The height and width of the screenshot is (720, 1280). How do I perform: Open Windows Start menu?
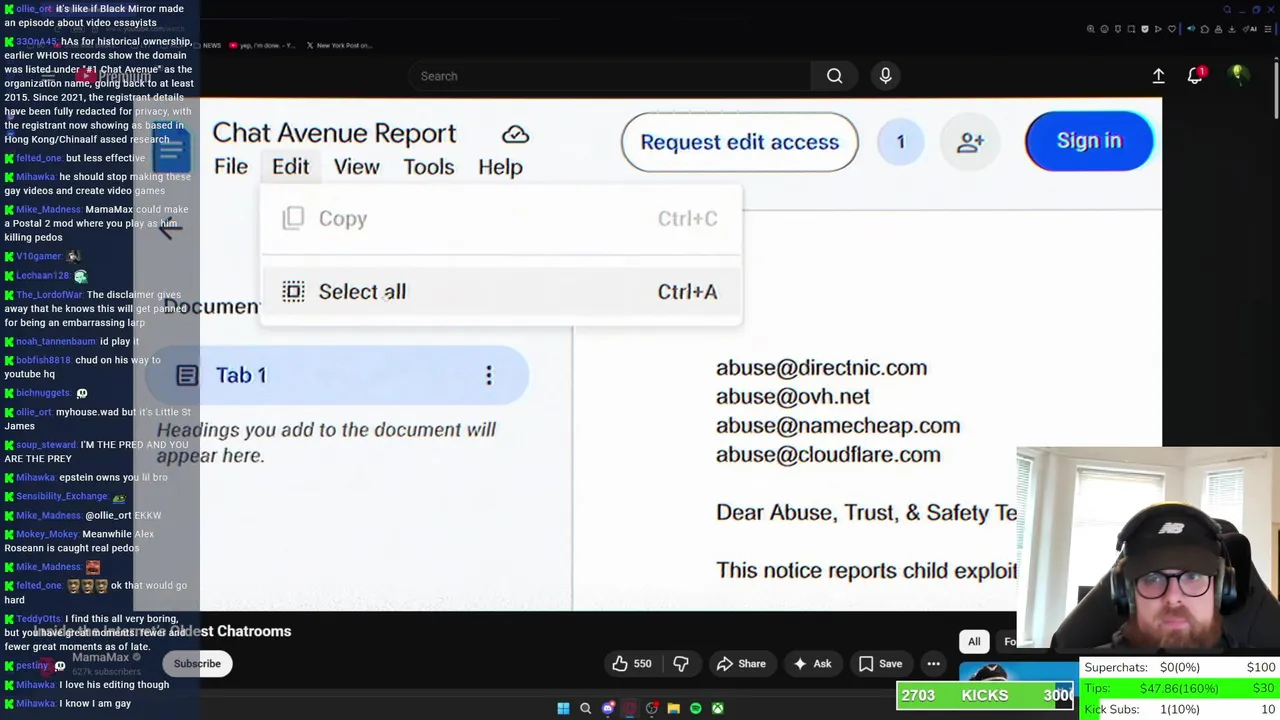(x=563, y=709)
